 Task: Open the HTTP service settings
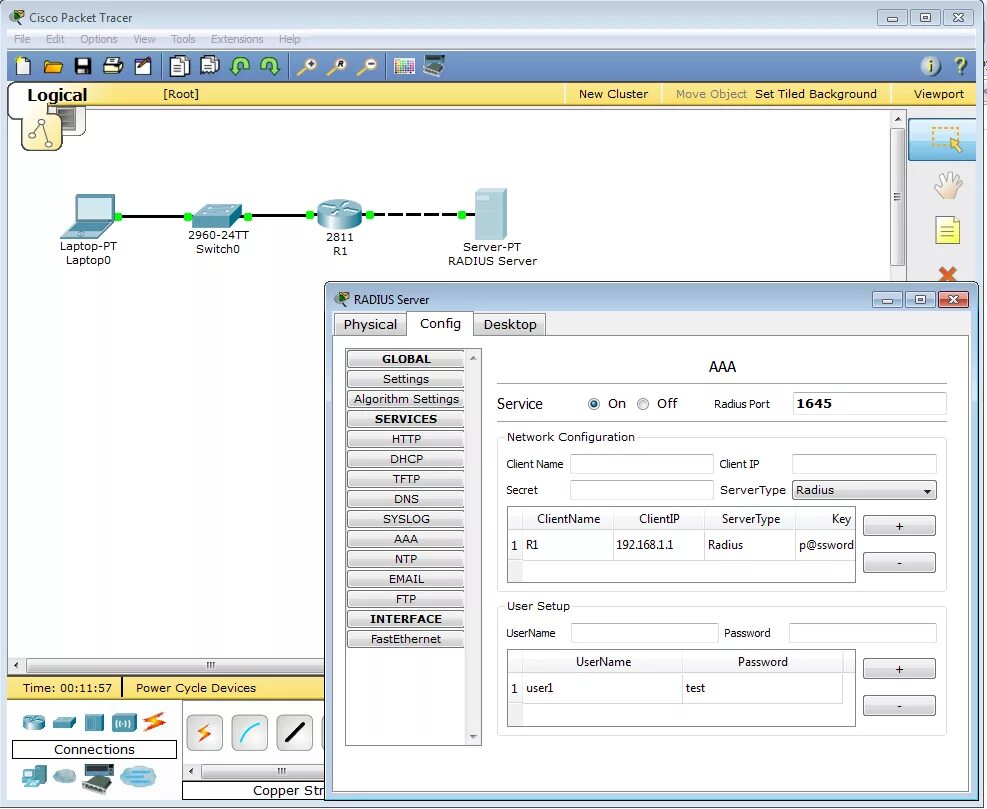[405, 439]
